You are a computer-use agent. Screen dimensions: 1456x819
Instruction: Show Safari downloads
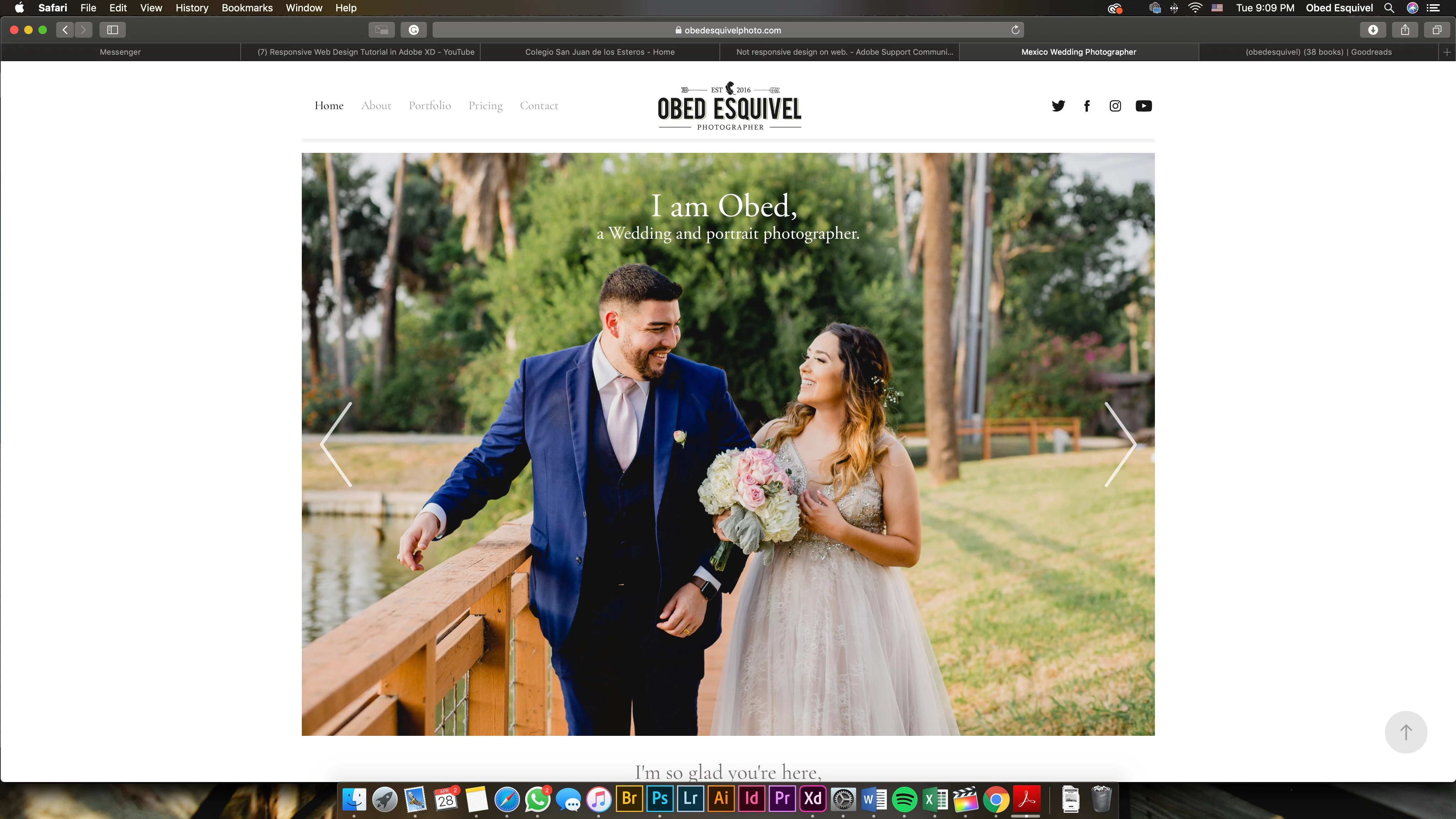(x=1373, y=30)
